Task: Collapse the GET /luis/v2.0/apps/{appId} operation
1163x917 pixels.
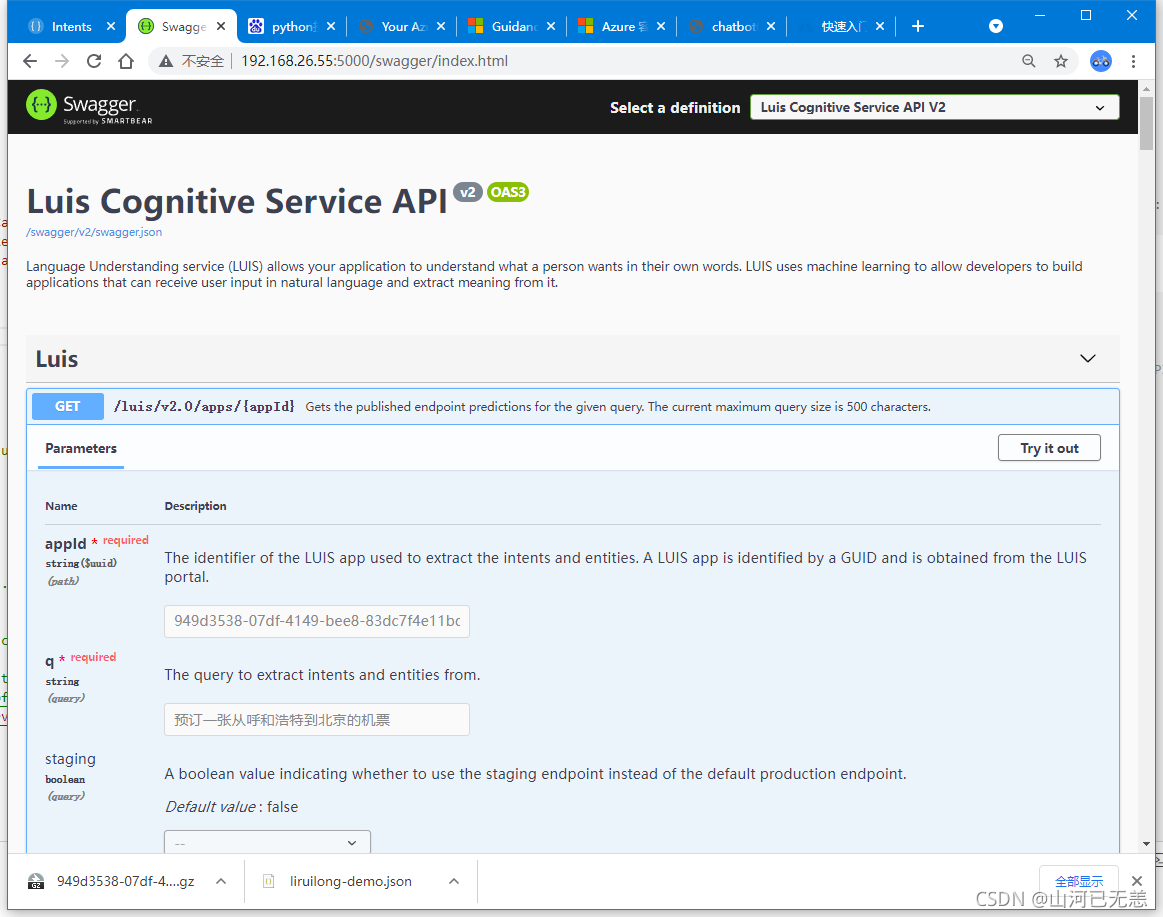Action: point(573,407)
